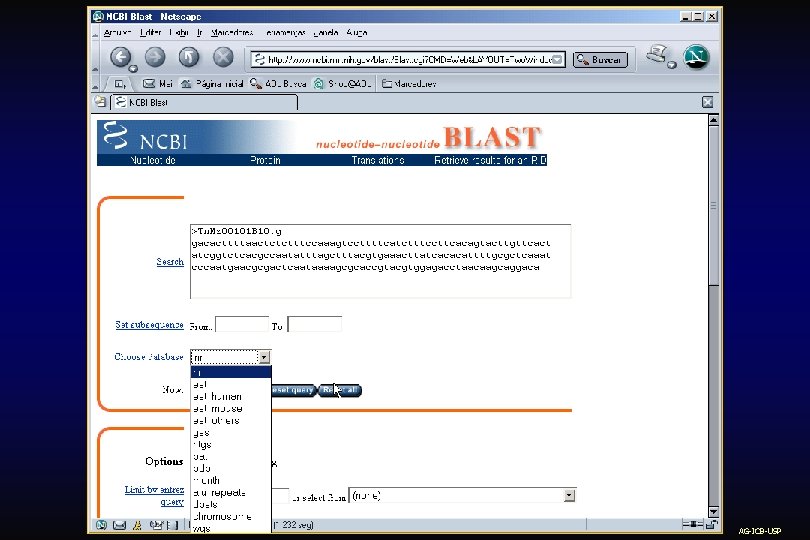
Task: Open Navigator icon in status bar
Action: point(101,525)
